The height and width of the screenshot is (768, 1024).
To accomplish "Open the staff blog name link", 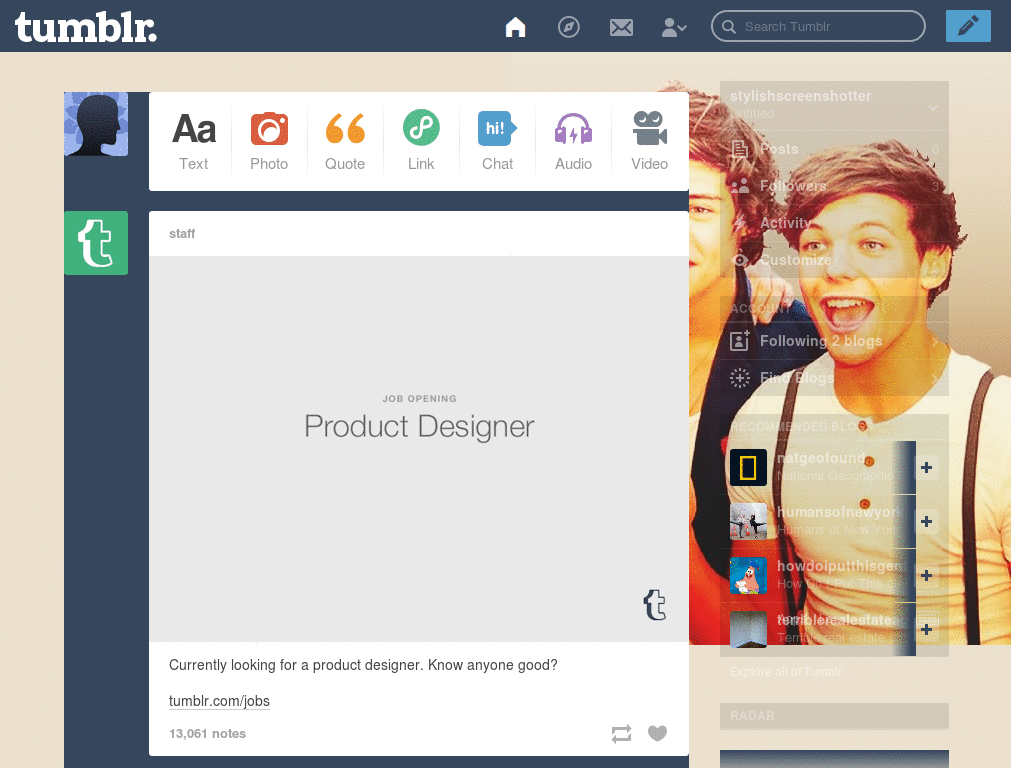I will click(x=182, y=234).
